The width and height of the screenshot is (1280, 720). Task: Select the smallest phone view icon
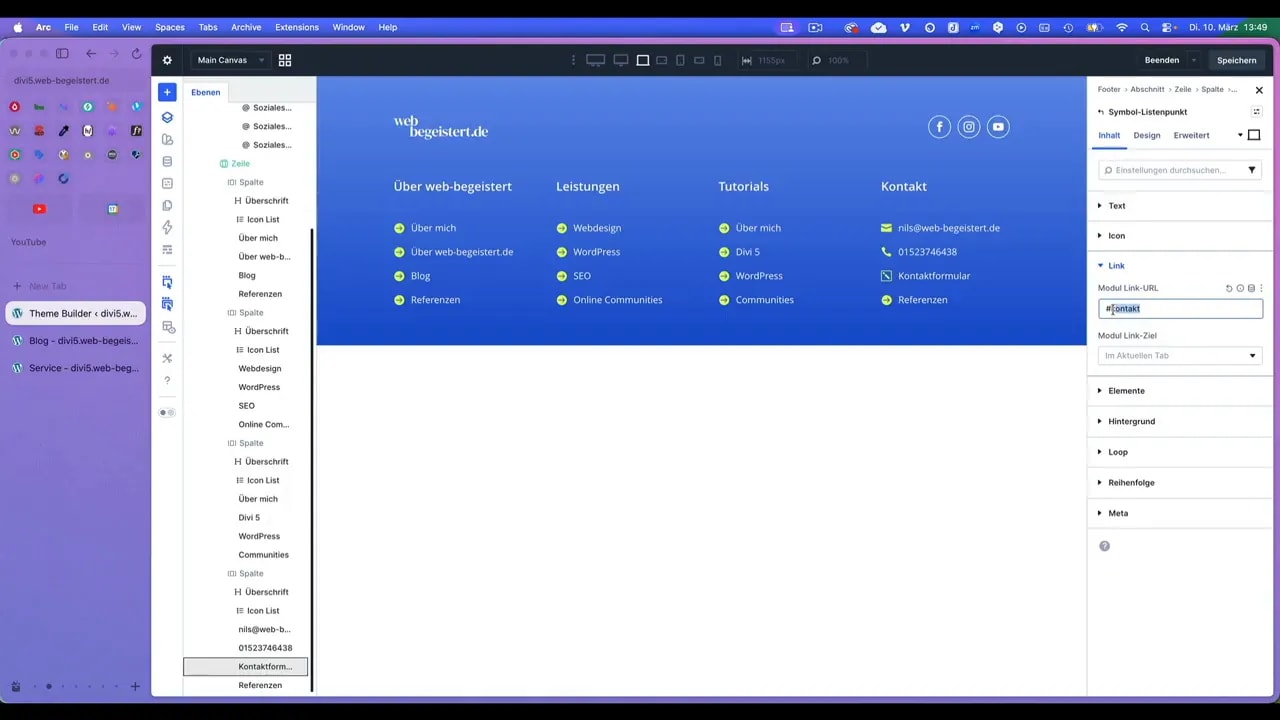pyautogui.click(x=717, y=60)
